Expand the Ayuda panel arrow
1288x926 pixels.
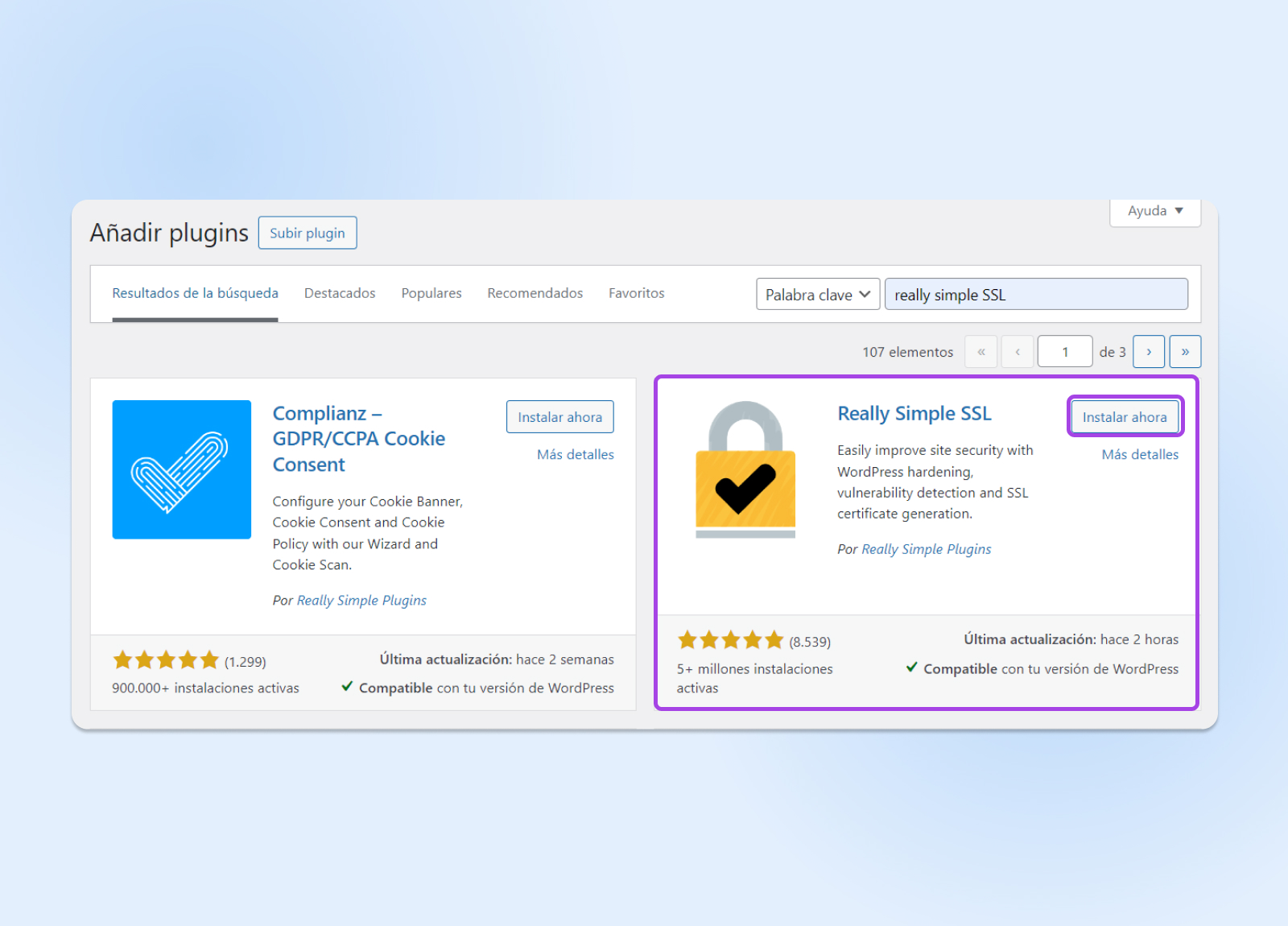(x=1179, y=211)
